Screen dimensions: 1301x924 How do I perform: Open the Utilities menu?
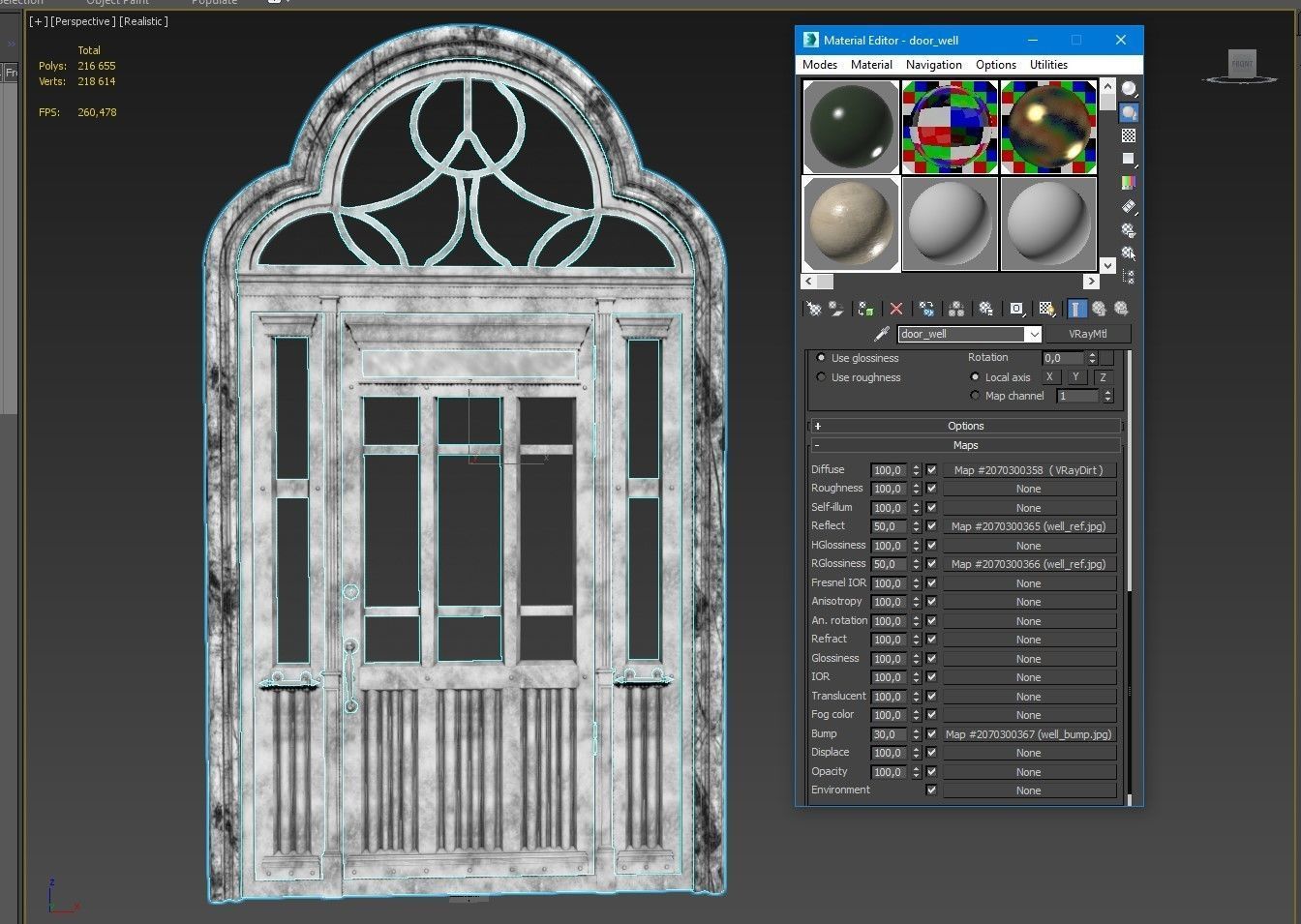tap(1048, 65)
